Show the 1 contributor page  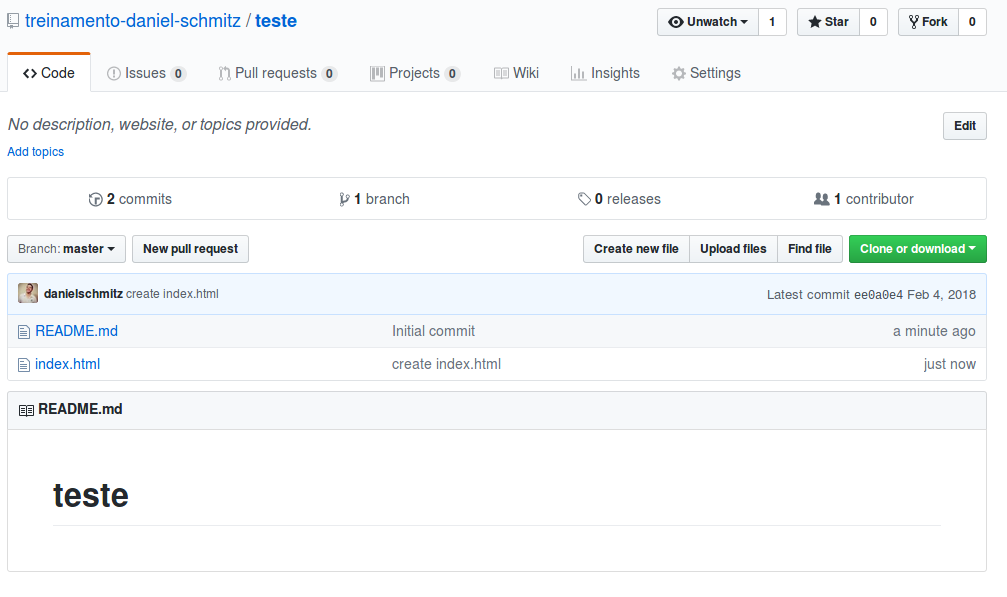(864, 199)
